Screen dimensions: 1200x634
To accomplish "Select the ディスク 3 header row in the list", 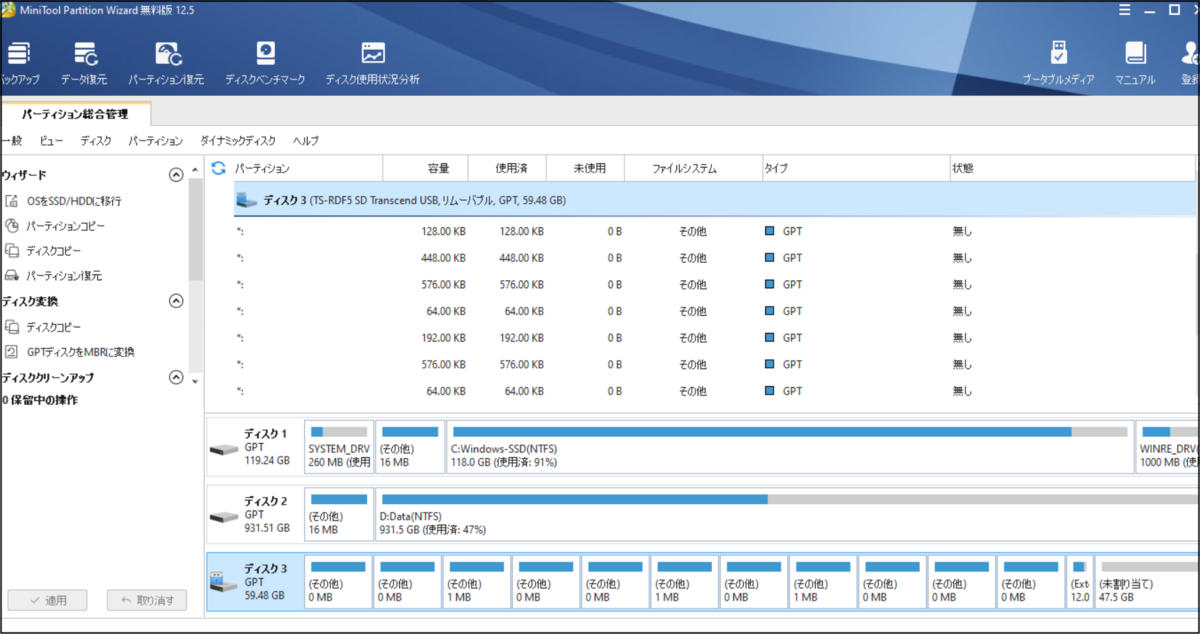I will [714, 200].
